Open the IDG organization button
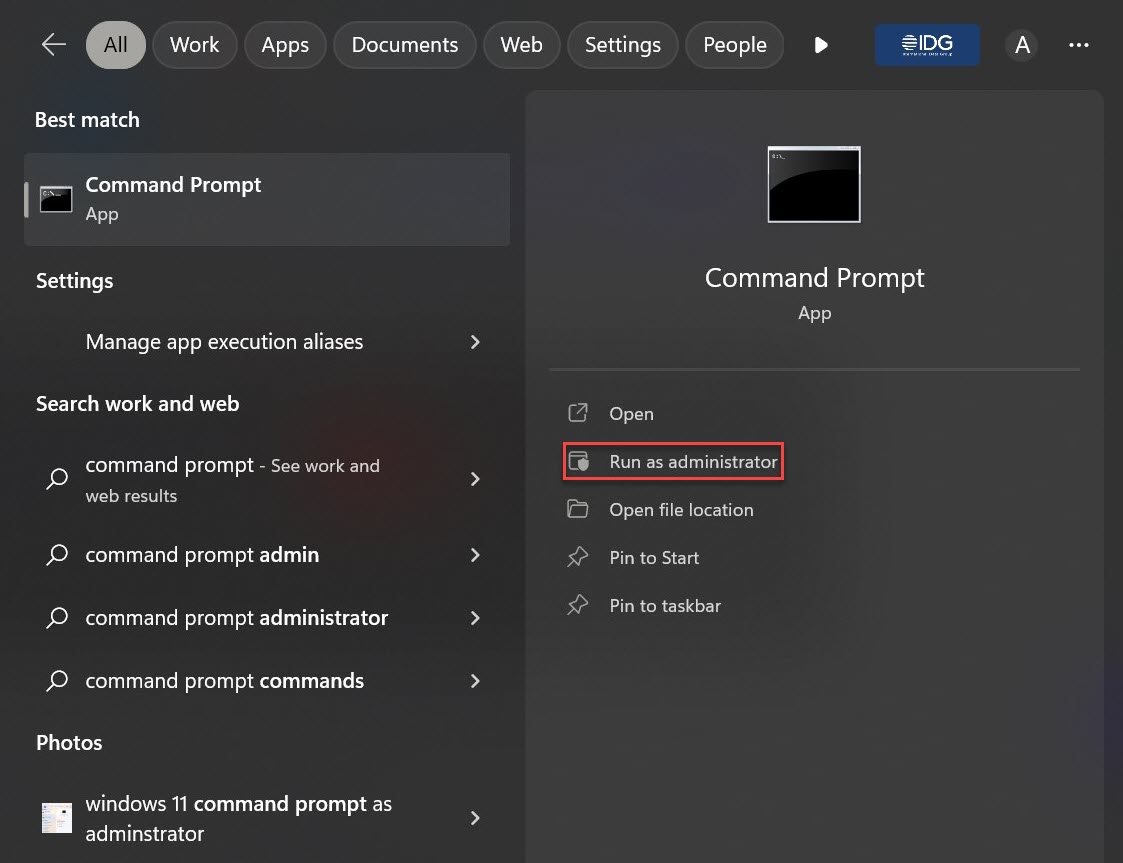The height and width of the screenshot is (863, 1123). (x=927, y=45)
